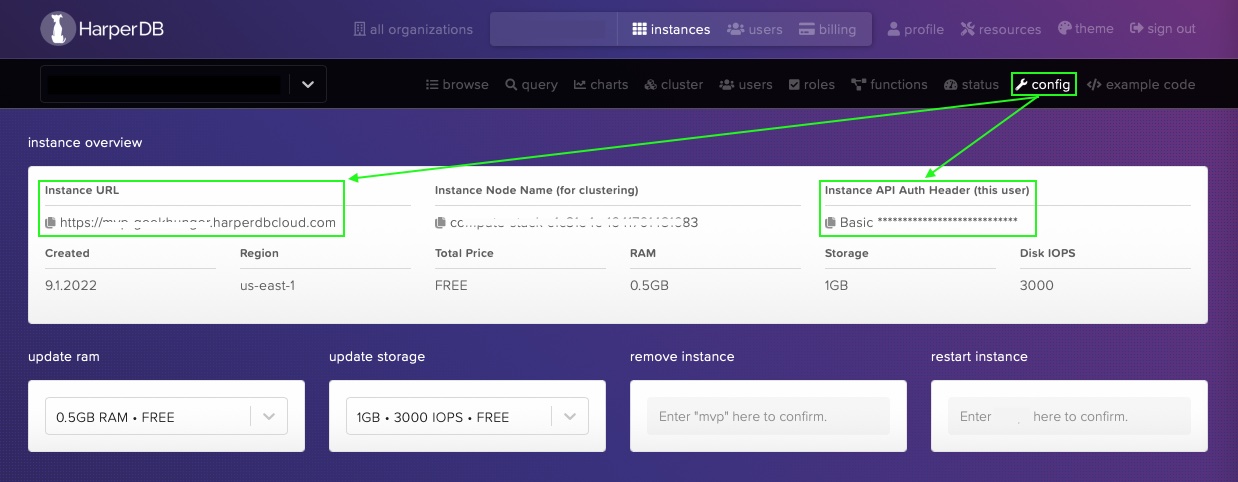This screenshot has height=482, width=1238.
Task: Focus the remove instance confirmation field
Action: (x=768, y=416)
